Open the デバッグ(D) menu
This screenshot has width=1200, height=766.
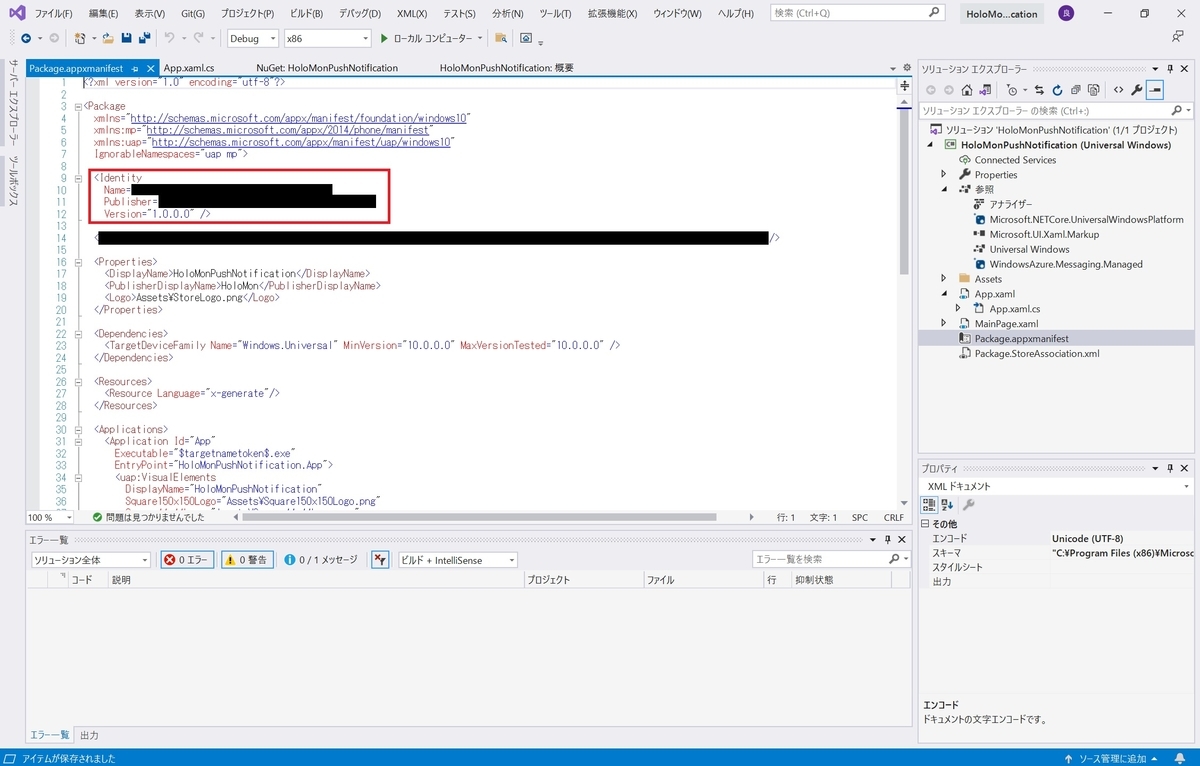click(359, 14)
